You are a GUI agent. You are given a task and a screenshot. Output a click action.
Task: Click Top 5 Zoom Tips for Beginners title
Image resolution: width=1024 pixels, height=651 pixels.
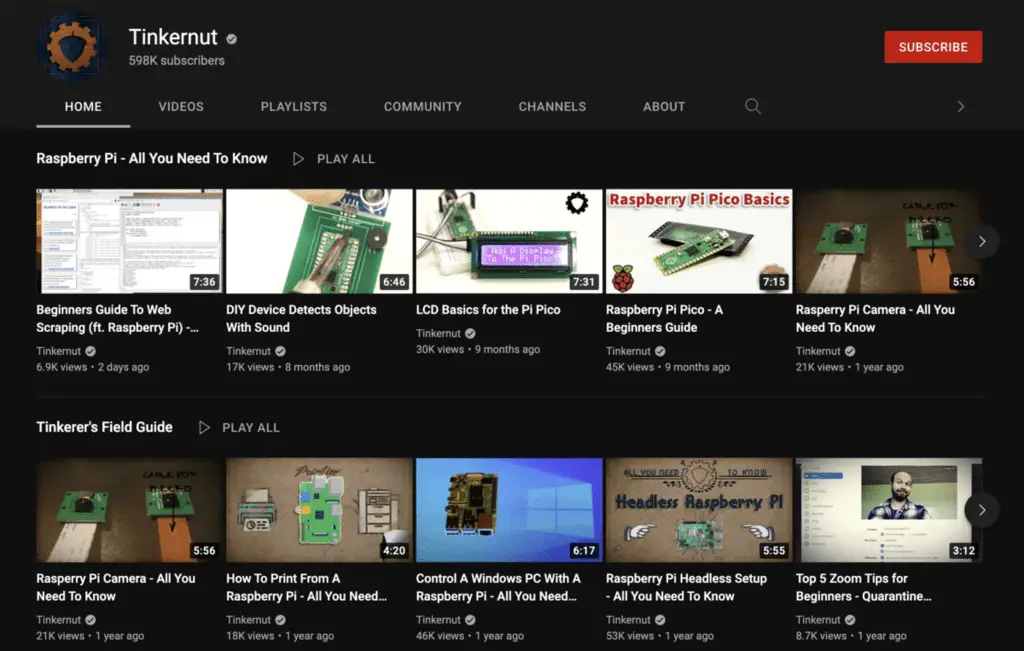[863, 587]
